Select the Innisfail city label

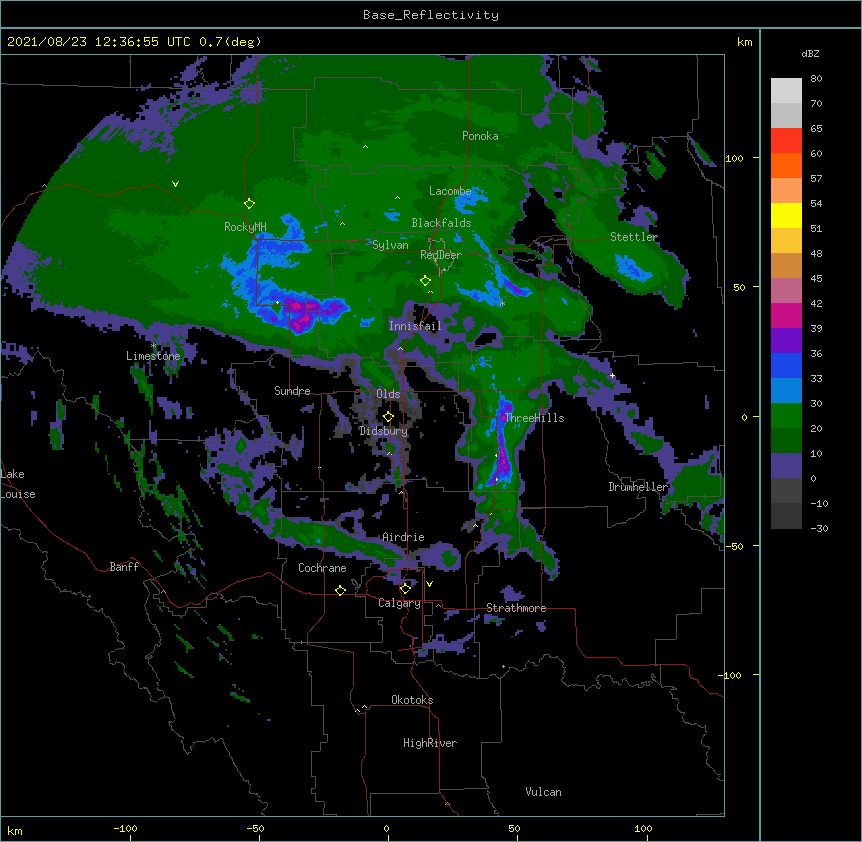415,326
